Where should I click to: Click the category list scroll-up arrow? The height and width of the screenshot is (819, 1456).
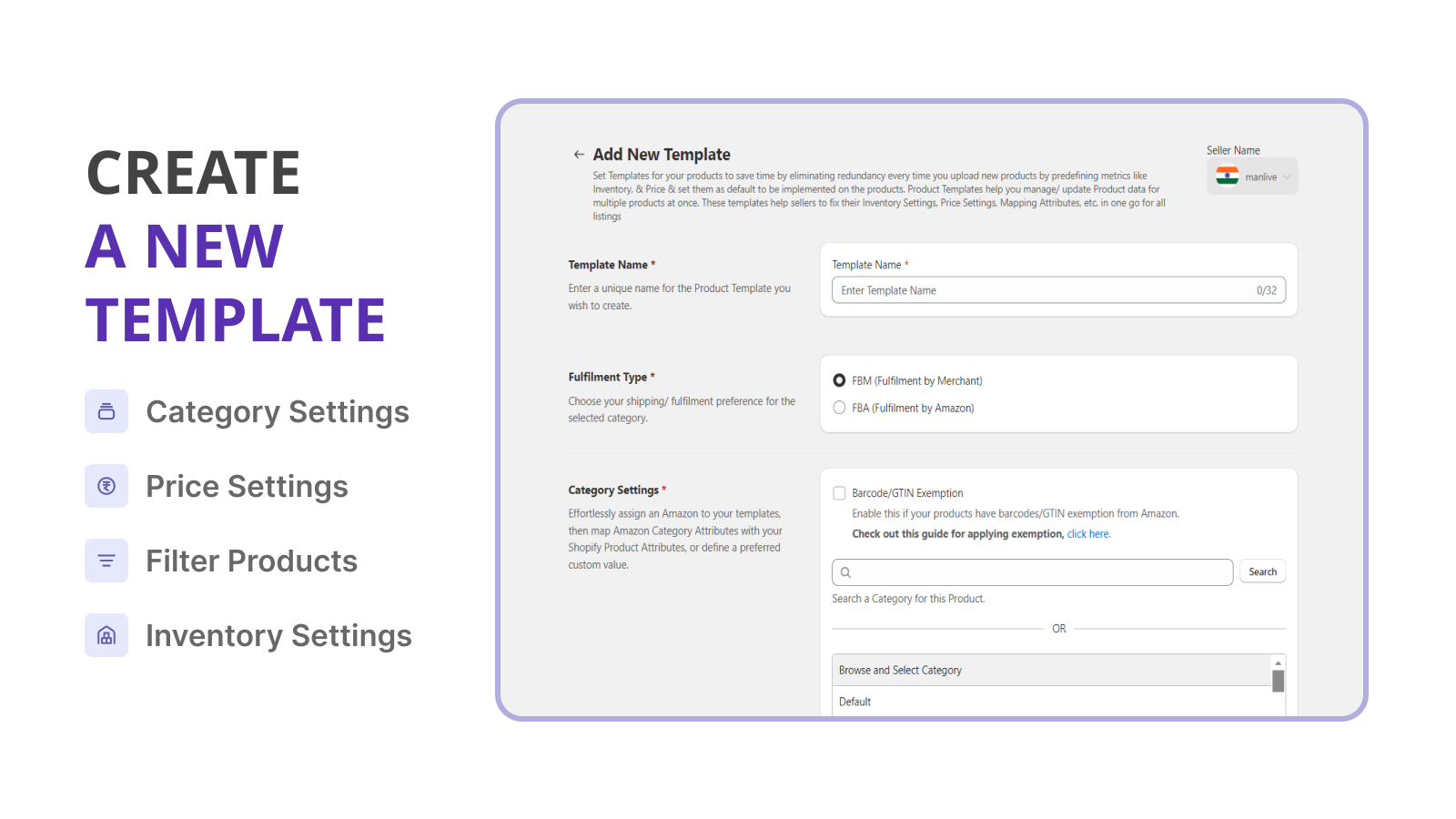coord(1278,662)
